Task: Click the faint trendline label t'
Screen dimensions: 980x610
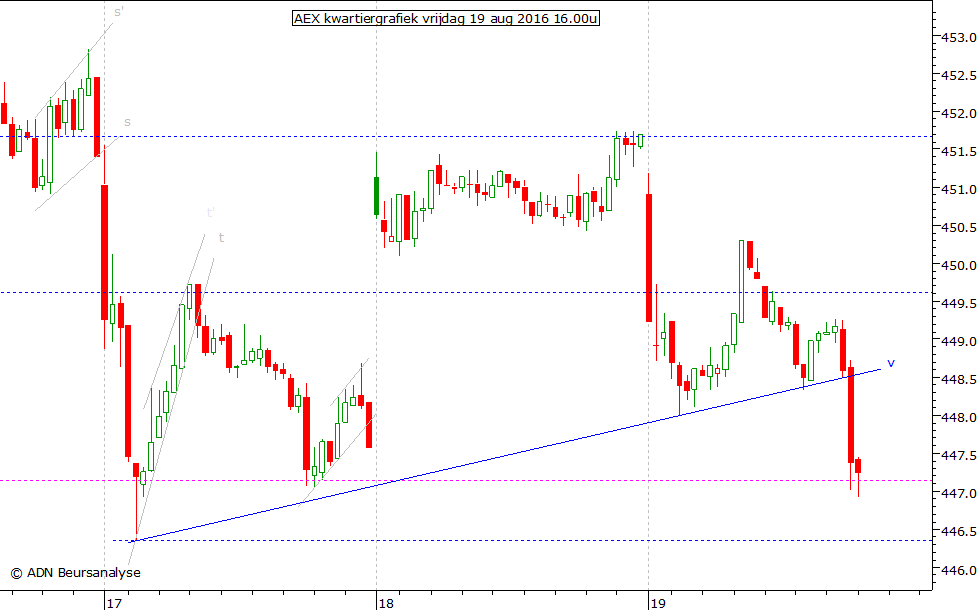Action: 211,212
